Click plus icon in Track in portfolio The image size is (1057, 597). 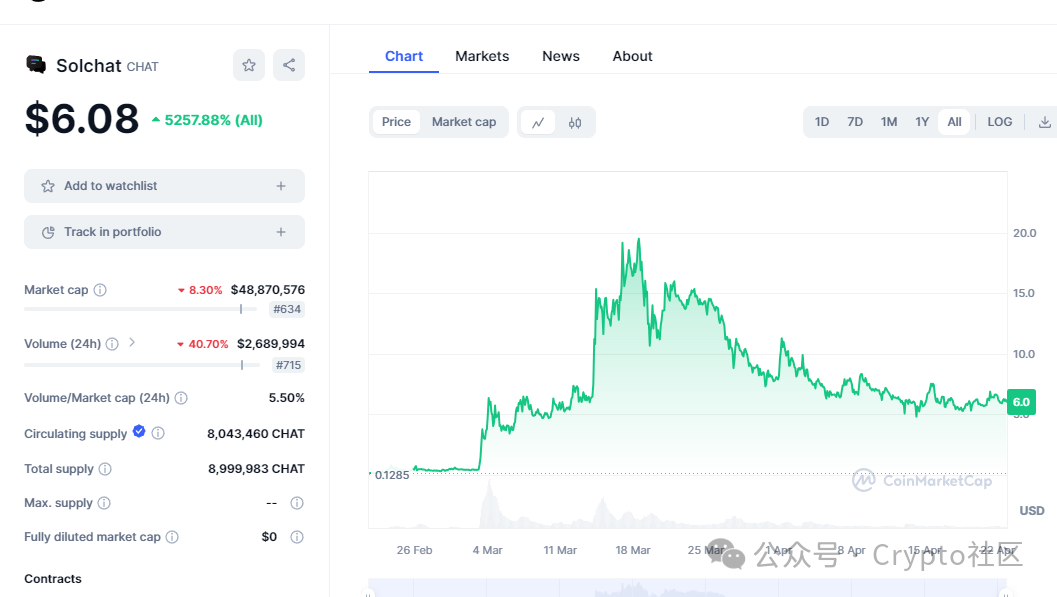281,232
